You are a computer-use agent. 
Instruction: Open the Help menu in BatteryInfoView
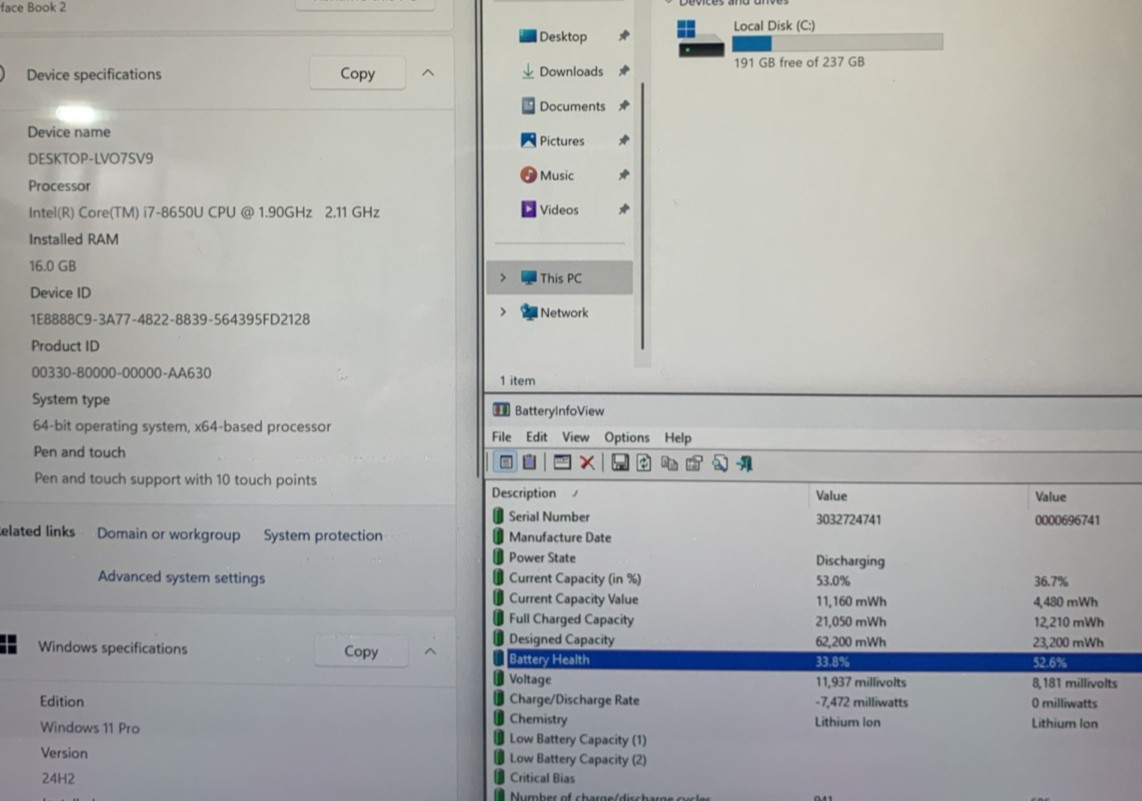pos(677,438)
